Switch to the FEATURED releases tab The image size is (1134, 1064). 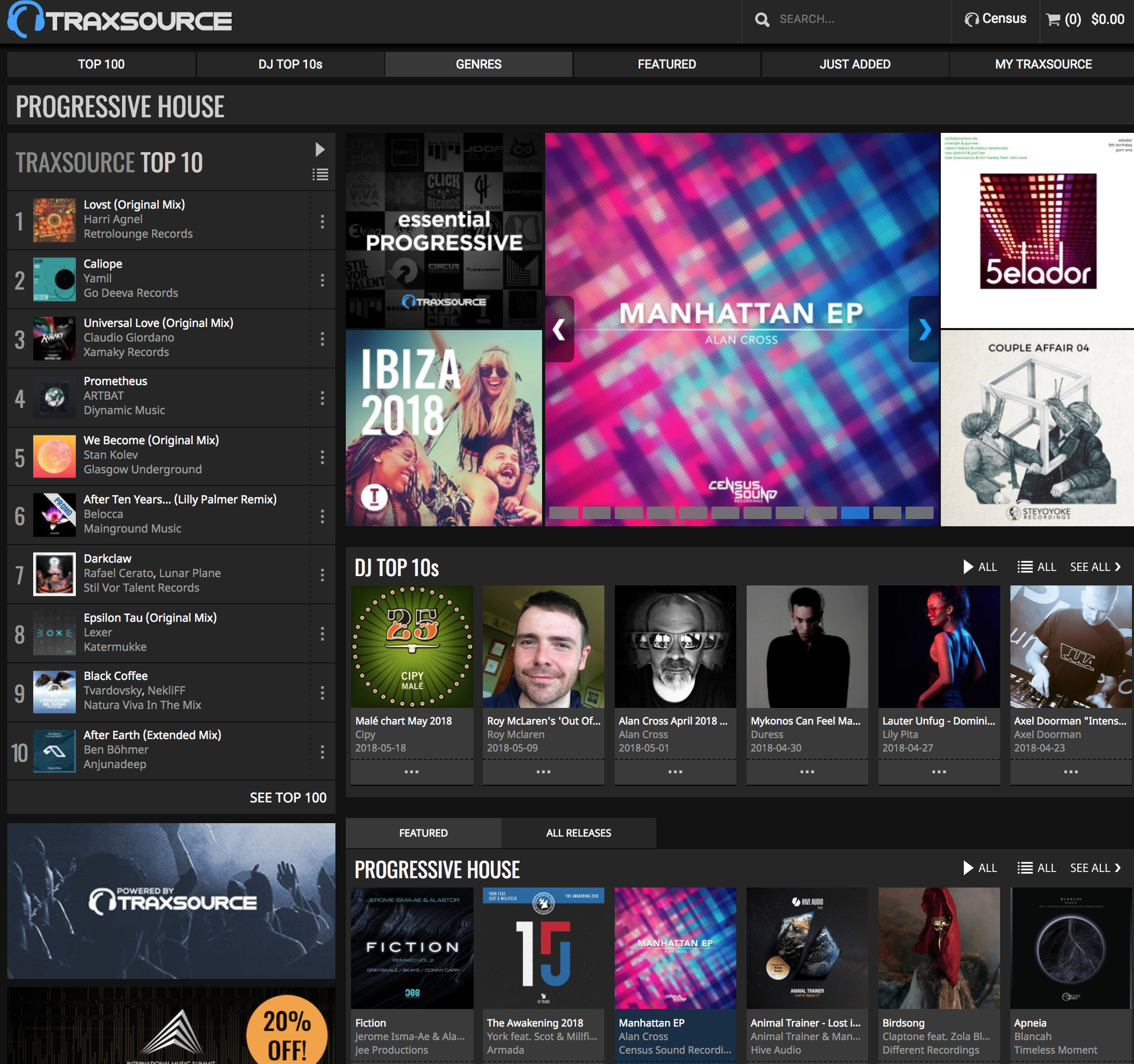tap(423, 833)
